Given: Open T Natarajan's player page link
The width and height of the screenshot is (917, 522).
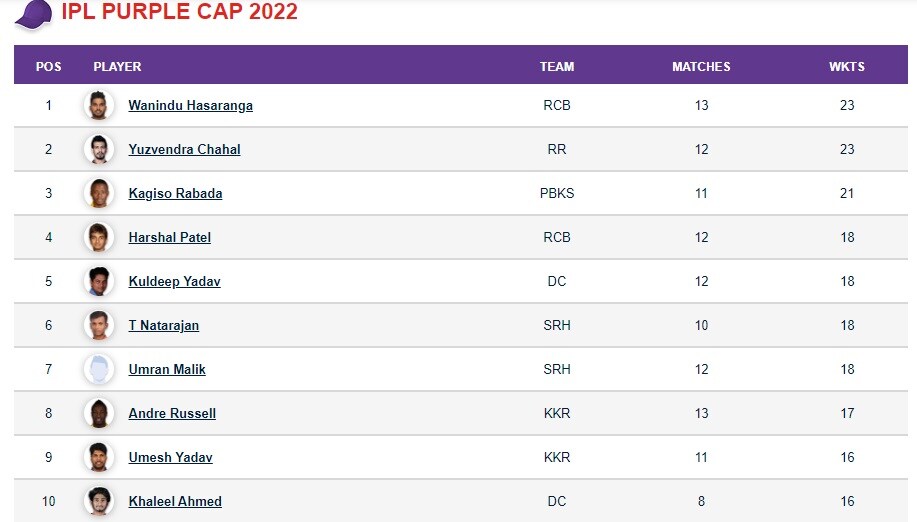Looking at the screenshot, I should coord(164,325).
